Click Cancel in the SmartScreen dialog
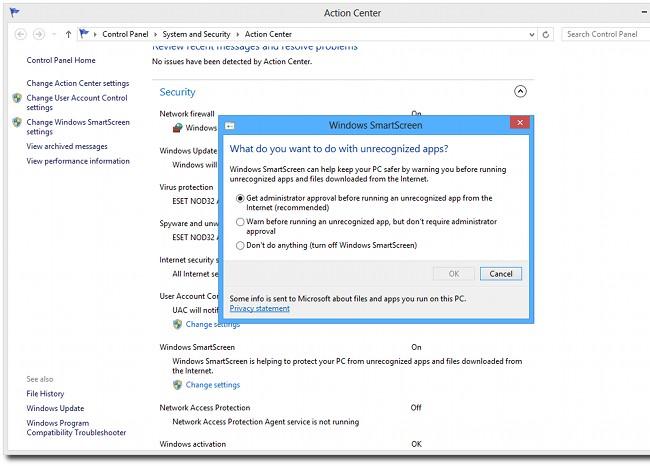The height and width of the screenshot is (466, 650). (x=501, y=274)
